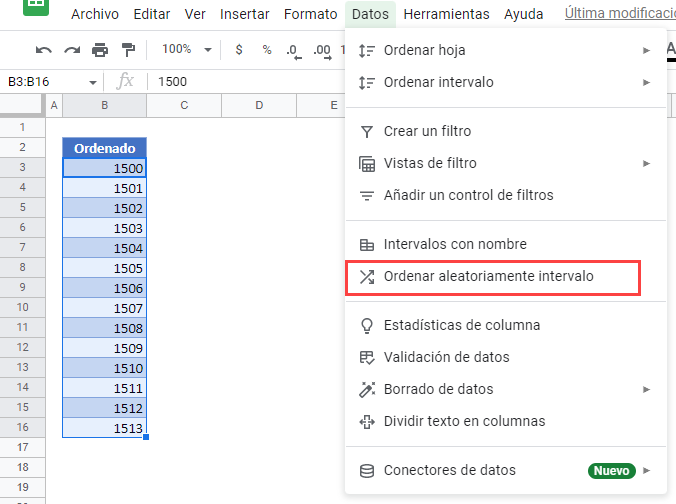Open the name box dropdown arrow
Image resolution: width=676 pixels, height=504 pixels.
click(93, 82)
